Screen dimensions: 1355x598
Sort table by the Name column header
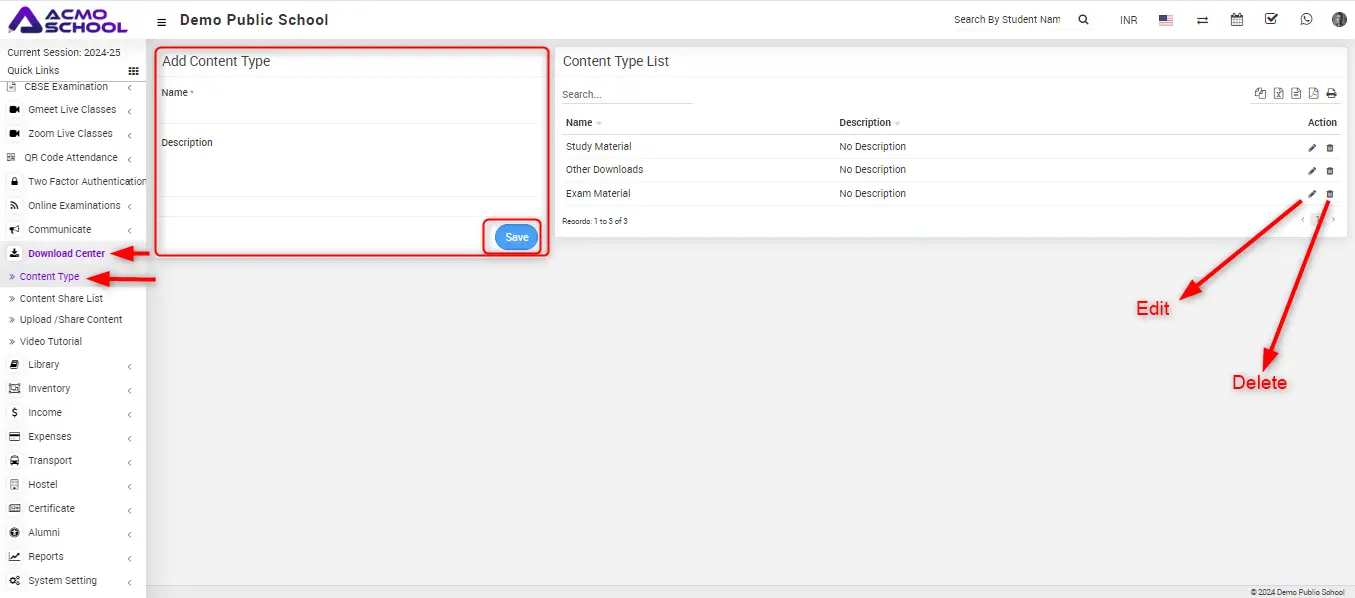pos(579,123)
